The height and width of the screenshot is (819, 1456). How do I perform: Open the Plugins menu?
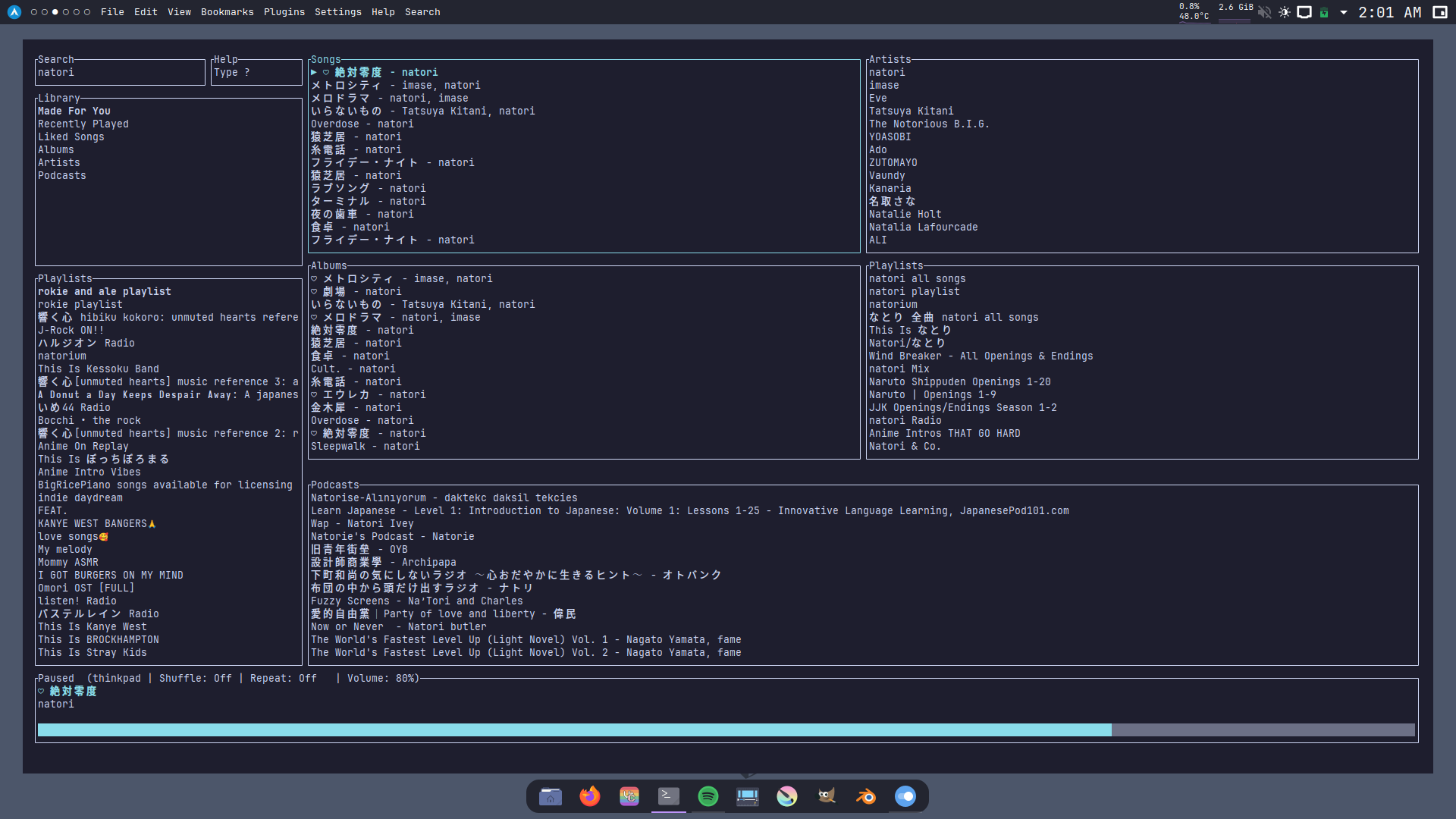pos(284,12)
